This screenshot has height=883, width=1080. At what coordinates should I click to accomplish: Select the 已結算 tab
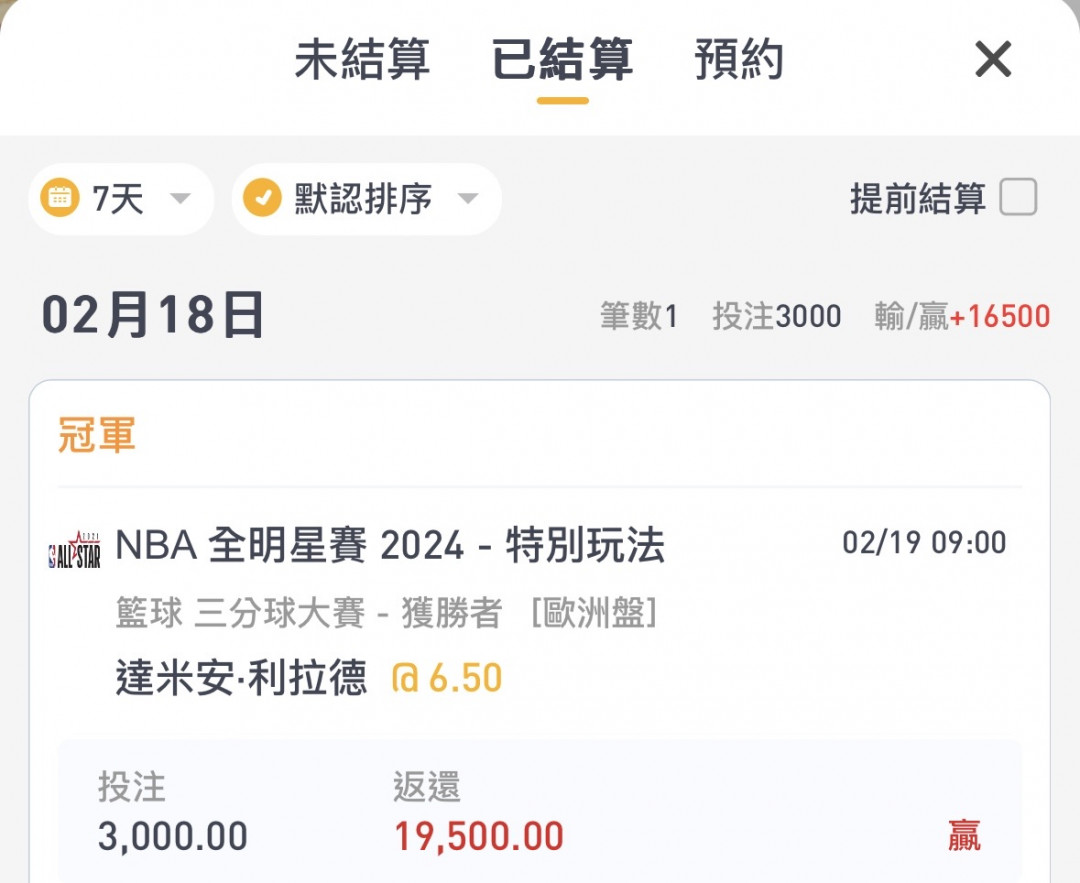pos(562,59)
